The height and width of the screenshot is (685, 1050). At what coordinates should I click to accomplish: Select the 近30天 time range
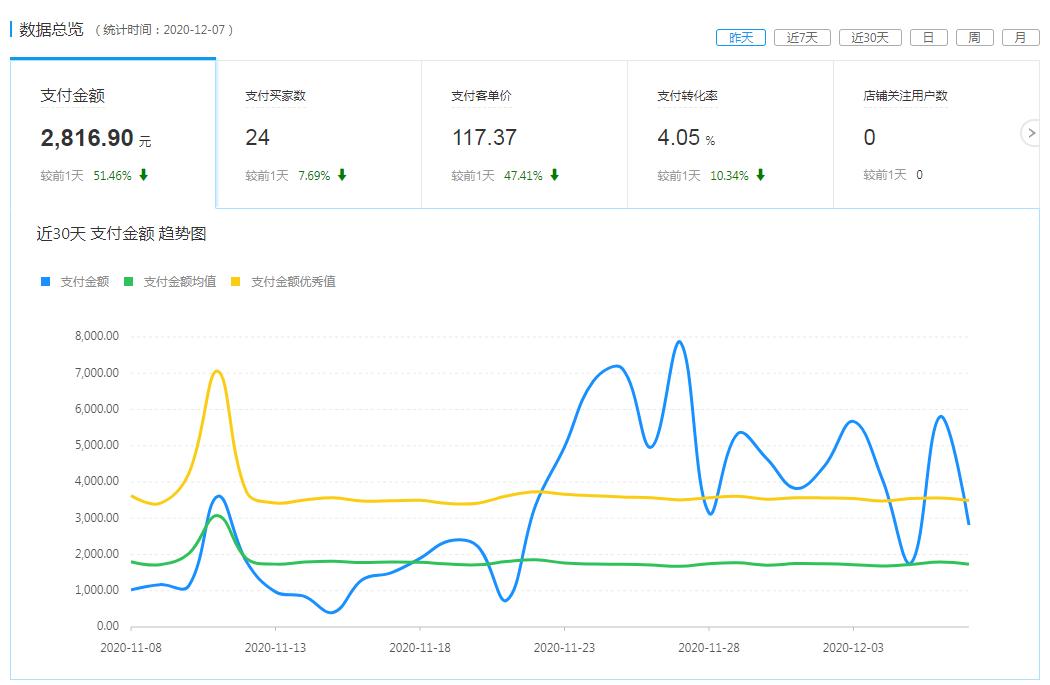(870, 38)
